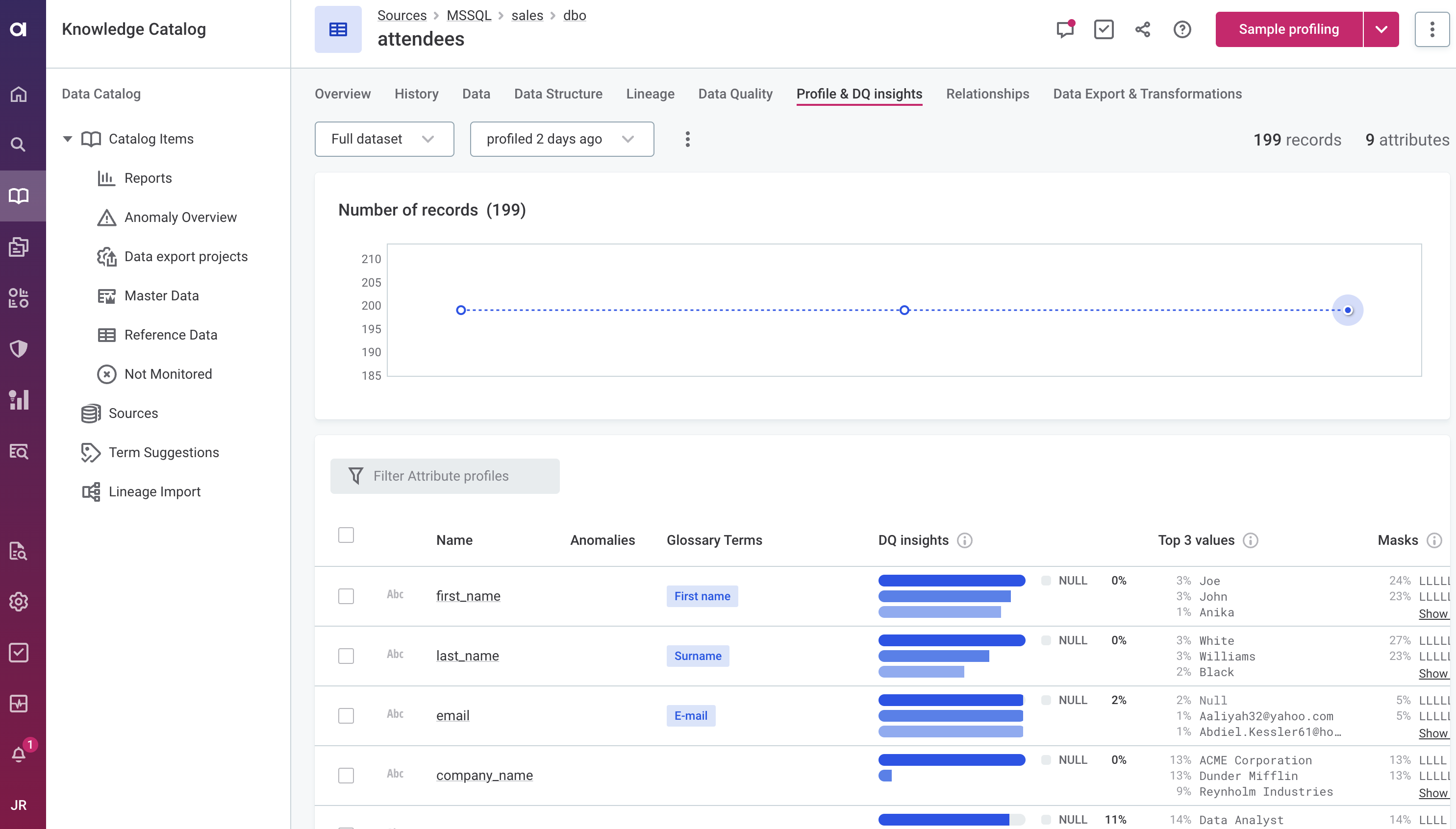Viewport: 1456px width, 829px height.
Task: Open the comments panel icon
Action: (x=1065, y=29)
